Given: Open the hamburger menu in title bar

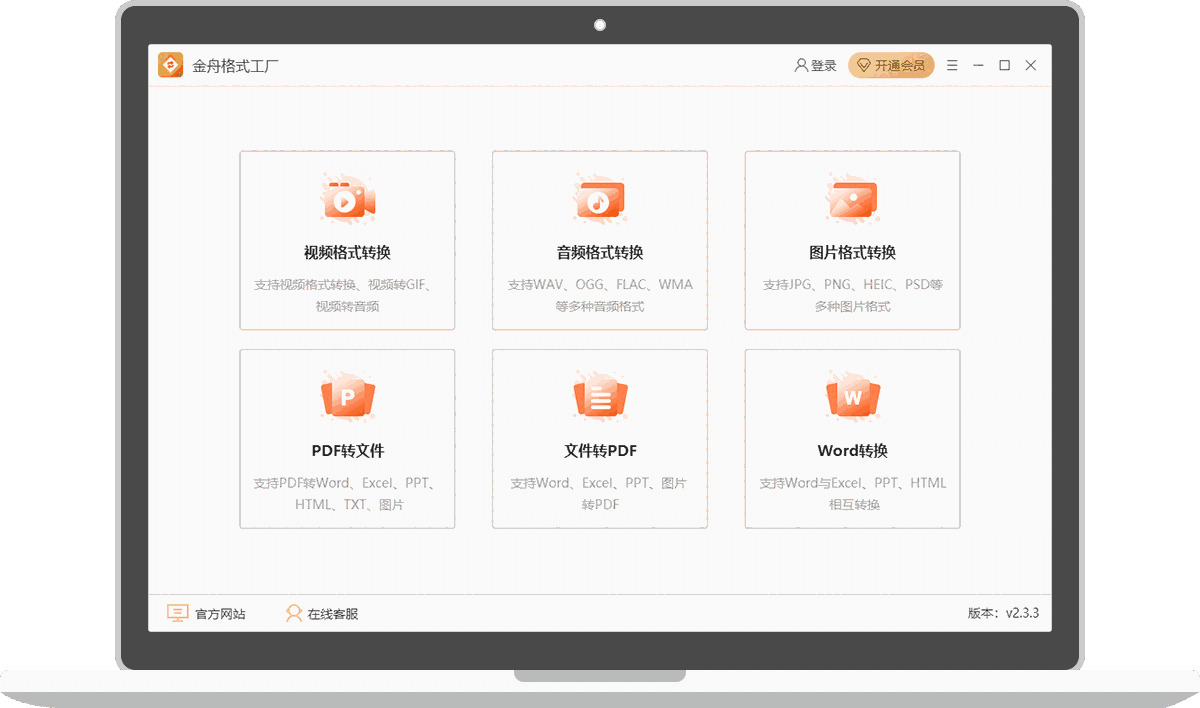Looking at the screenshot, I should point(952,65).
